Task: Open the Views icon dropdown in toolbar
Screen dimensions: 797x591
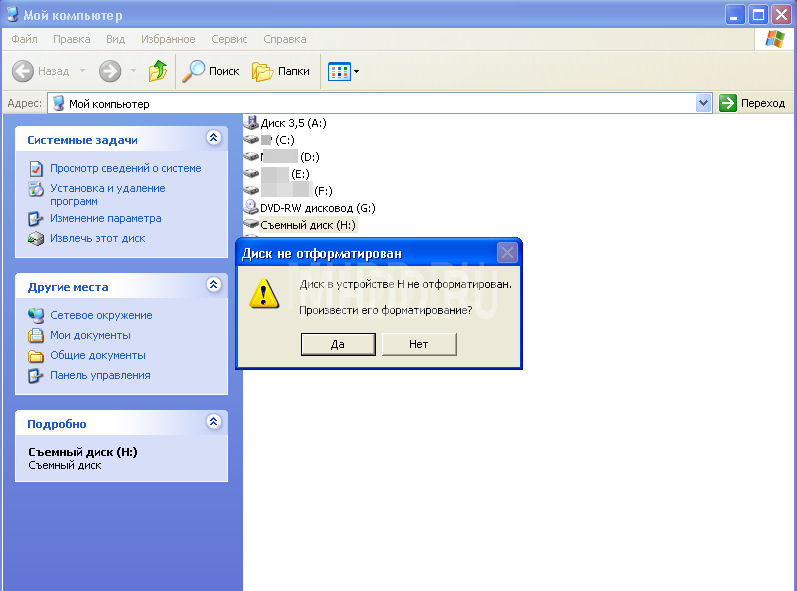Action: point(344,71)
